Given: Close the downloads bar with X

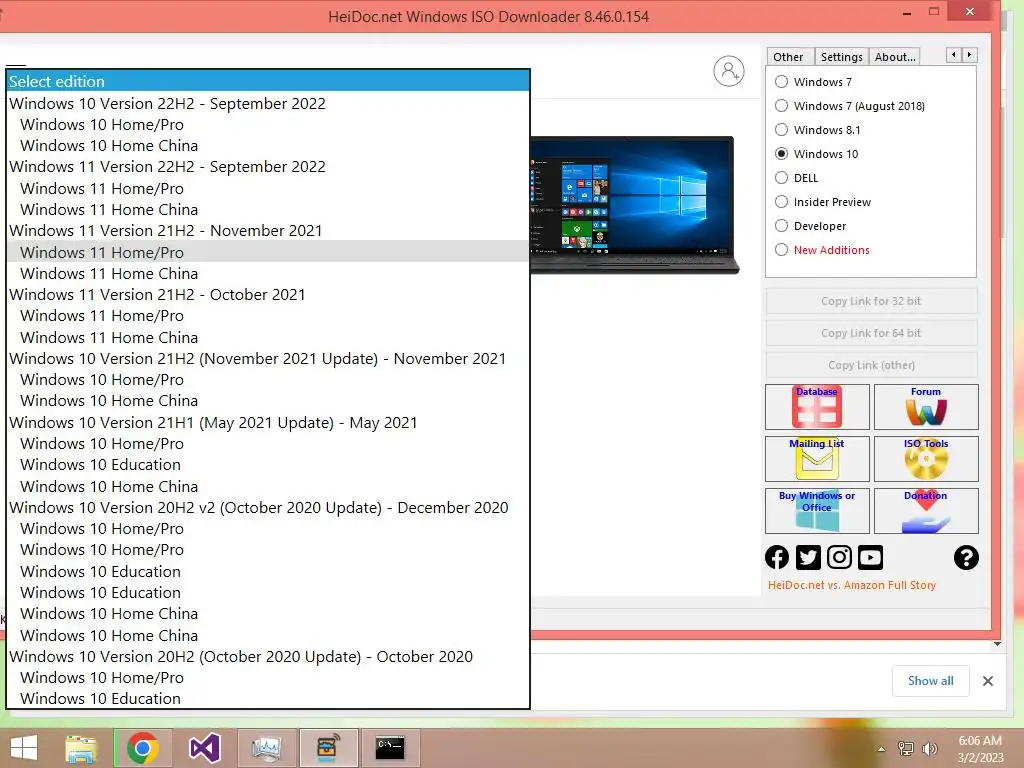Looking at the screenshot, I should point(988,681).
